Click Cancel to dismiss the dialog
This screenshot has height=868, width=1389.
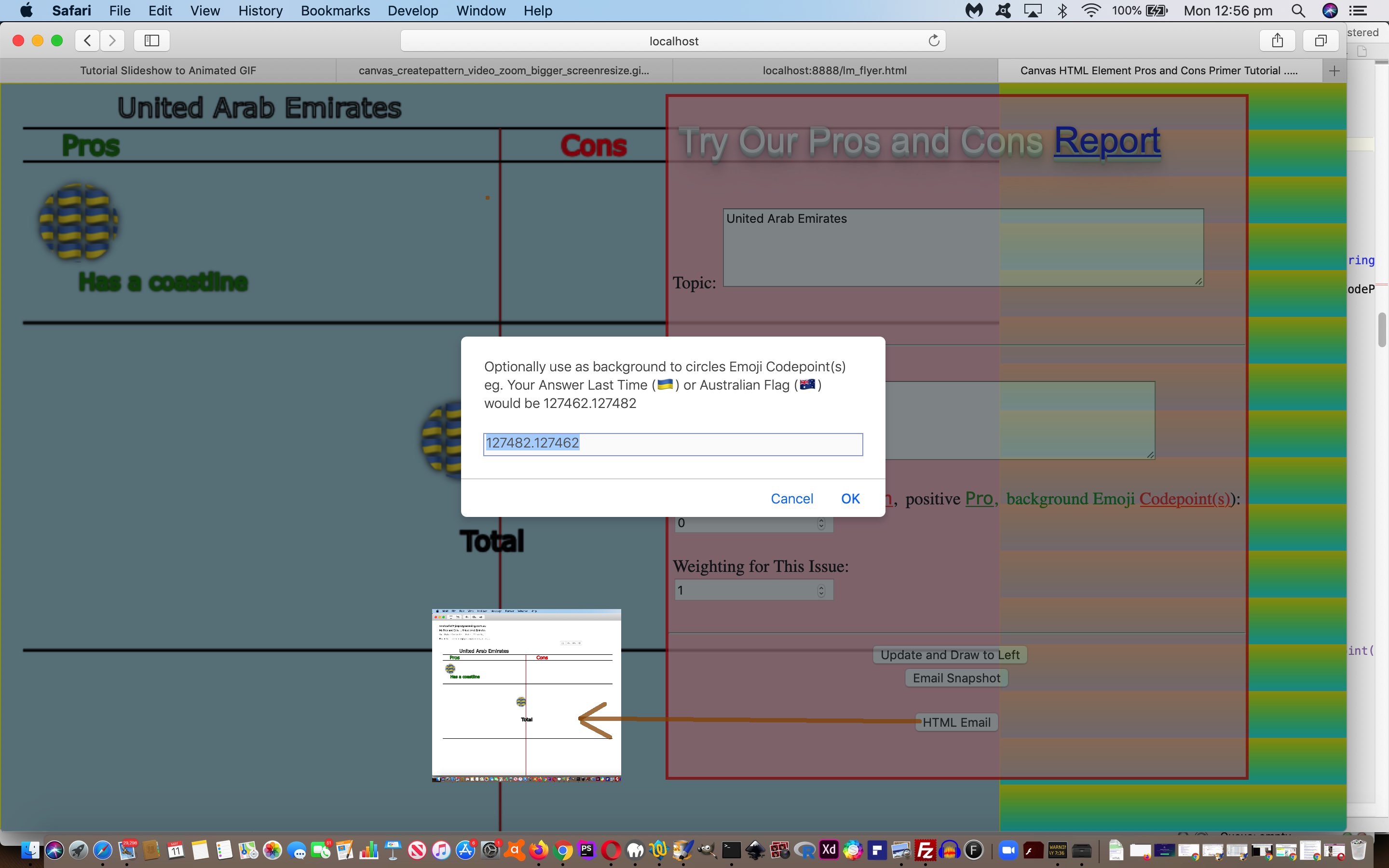click(x=792, y=498)
